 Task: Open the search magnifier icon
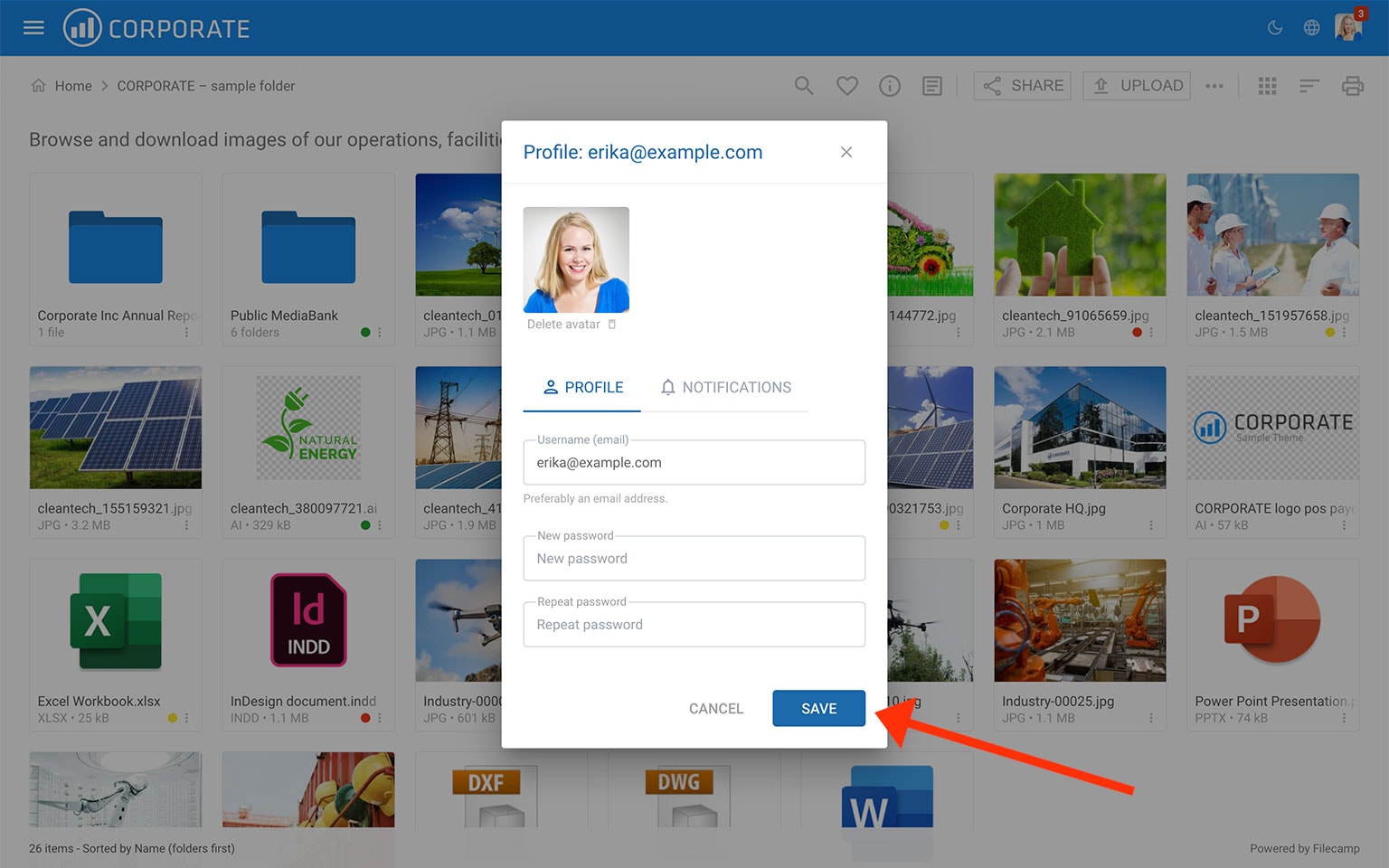tap(803, 86)
